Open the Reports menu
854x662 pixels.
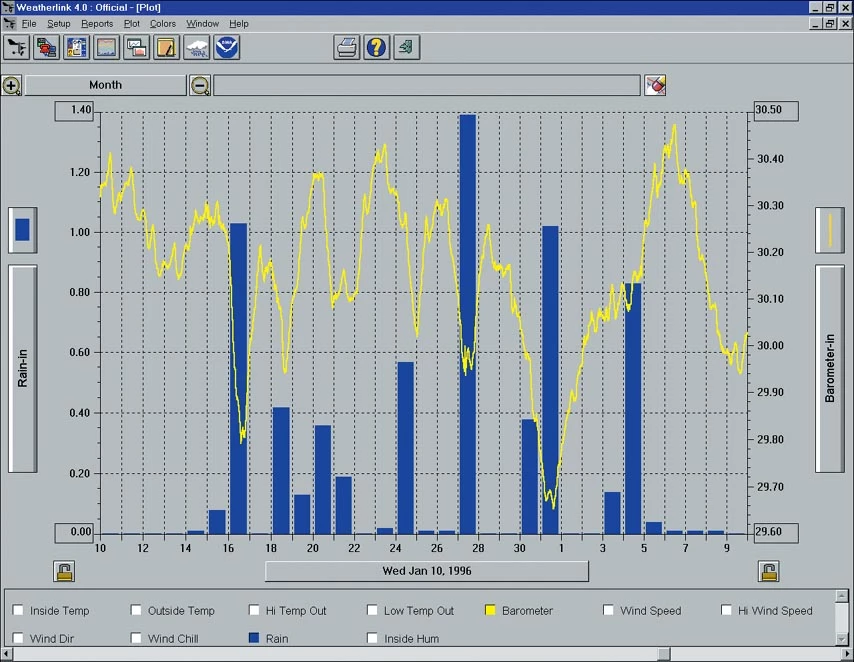pos(97,23)
